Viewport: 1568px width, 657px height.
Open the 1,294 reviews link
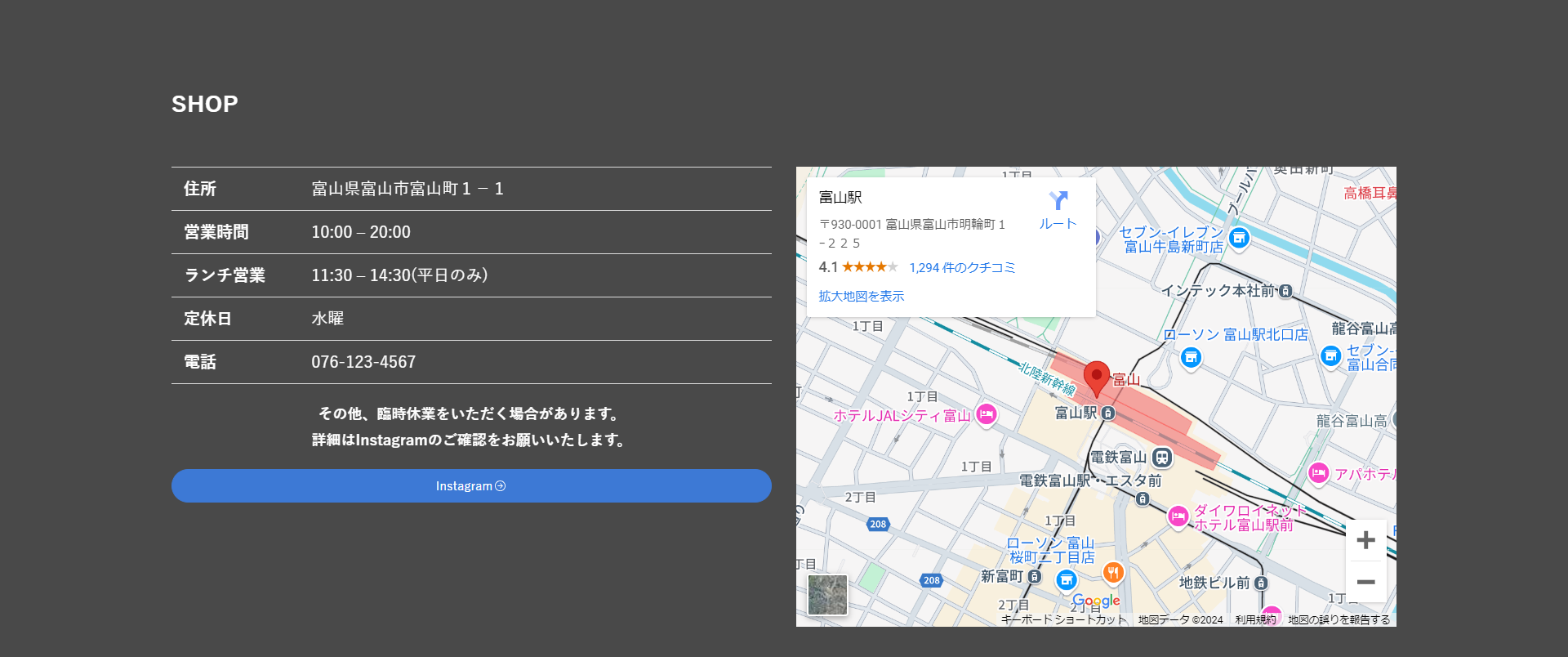(x=962, y=267)
